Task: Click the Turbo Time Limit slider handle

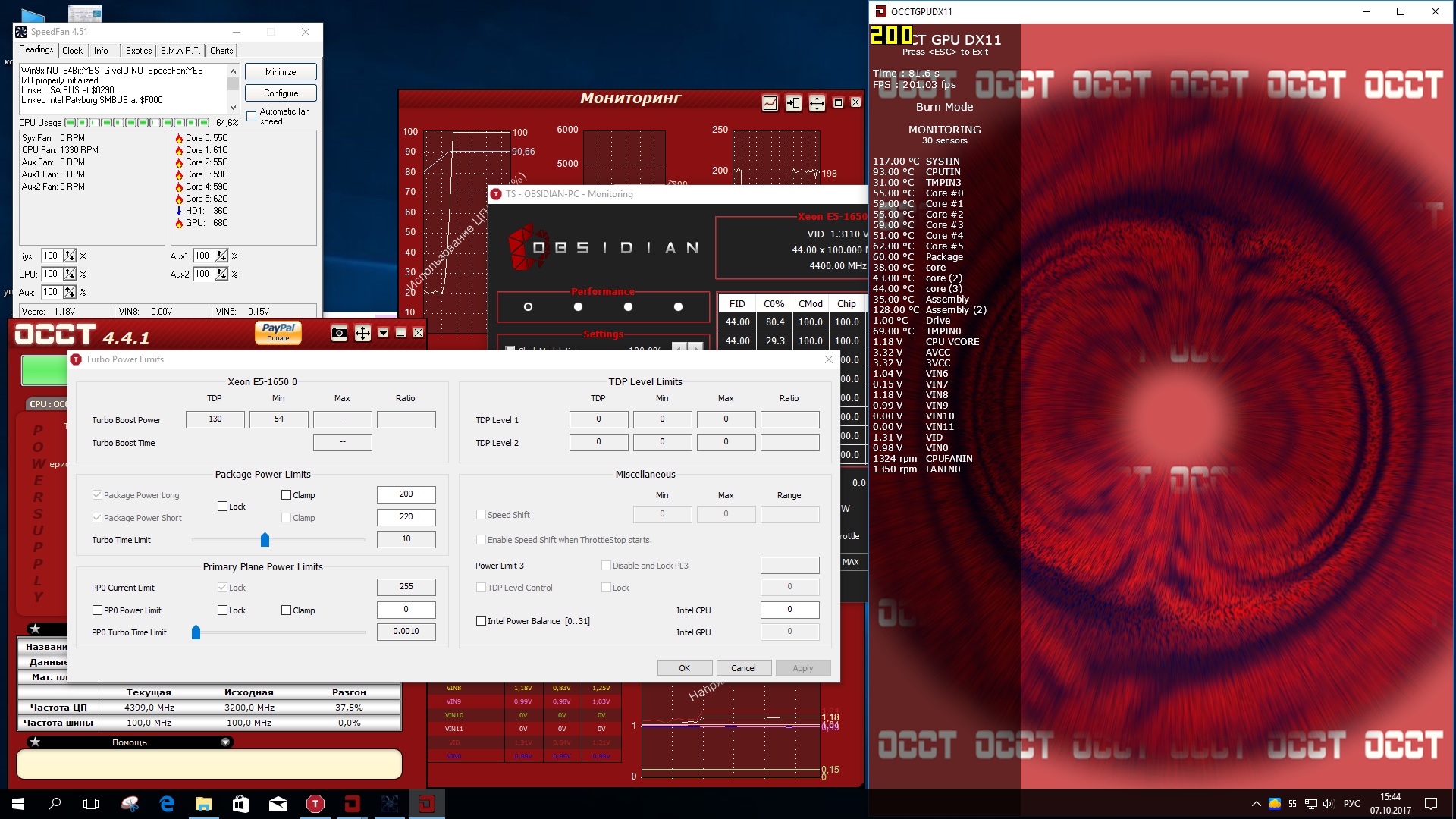Action: pos(265,540)
